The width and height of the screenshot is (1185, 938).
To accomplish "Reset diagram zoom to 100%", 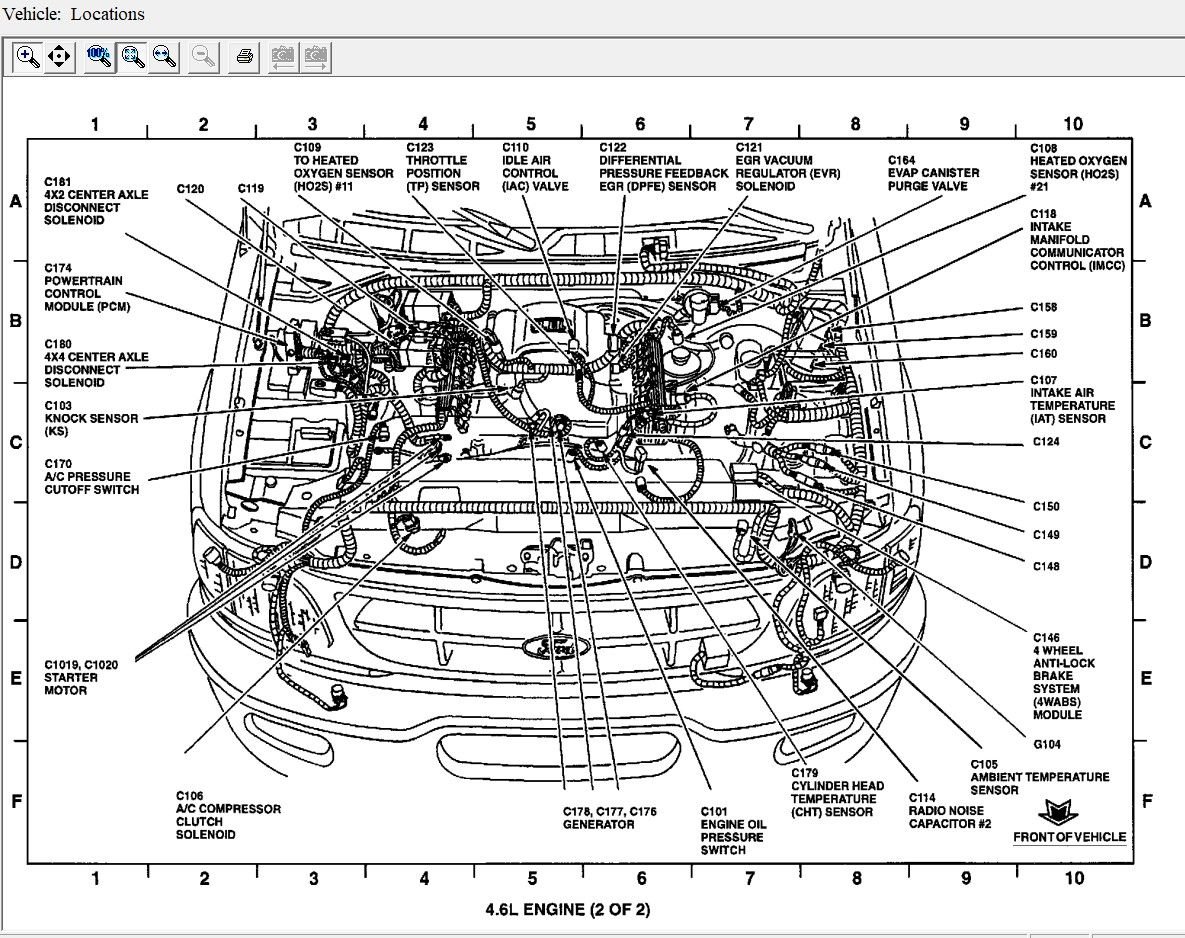I will pyautogui.click(x=99, y=57).
